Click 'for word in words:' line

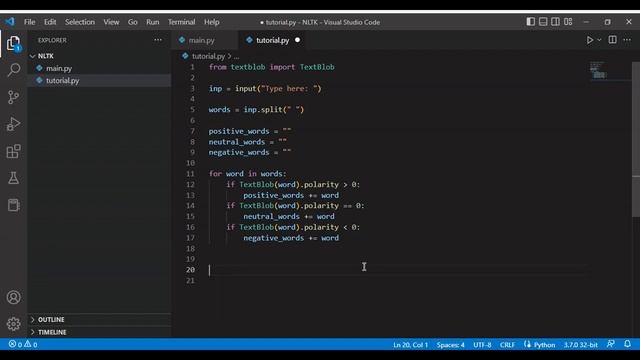tap(248, 173)
